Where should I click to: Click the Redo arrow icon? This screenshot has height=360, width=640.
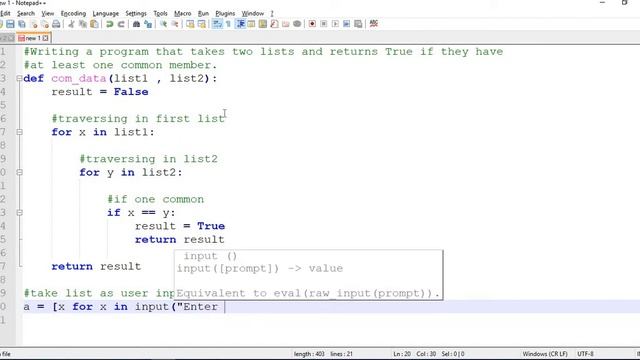coord(121,24)
